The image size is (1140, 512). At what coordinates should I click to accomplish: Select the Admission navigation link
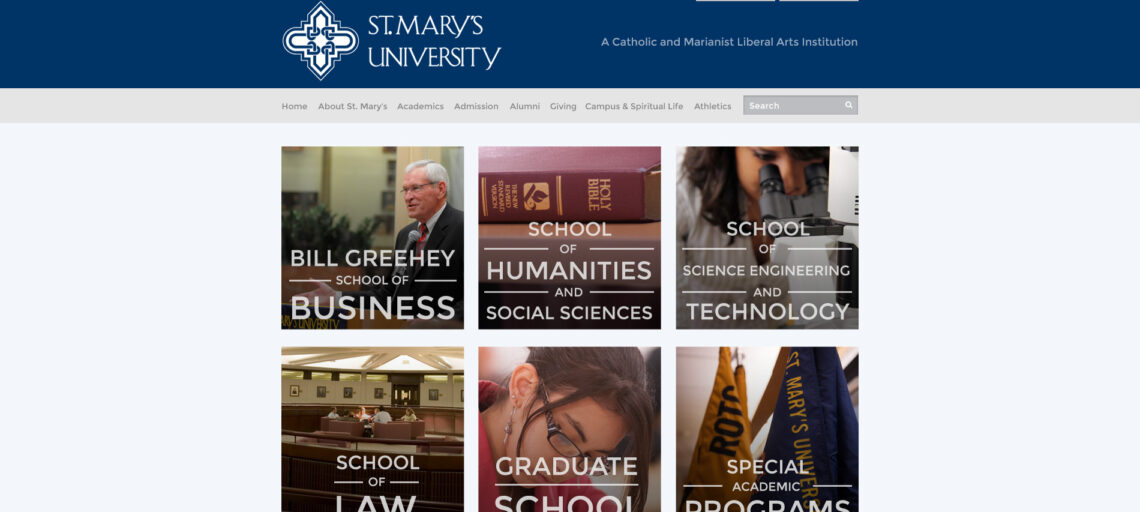point(476,106)
